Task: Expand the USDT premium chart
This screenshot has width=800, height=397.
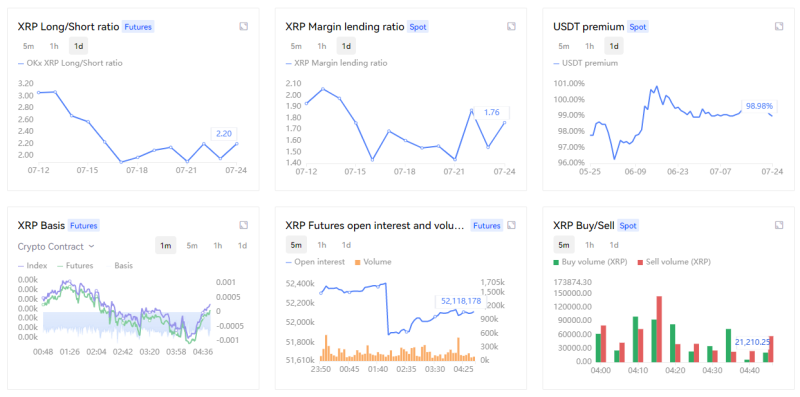Action: 779,27
